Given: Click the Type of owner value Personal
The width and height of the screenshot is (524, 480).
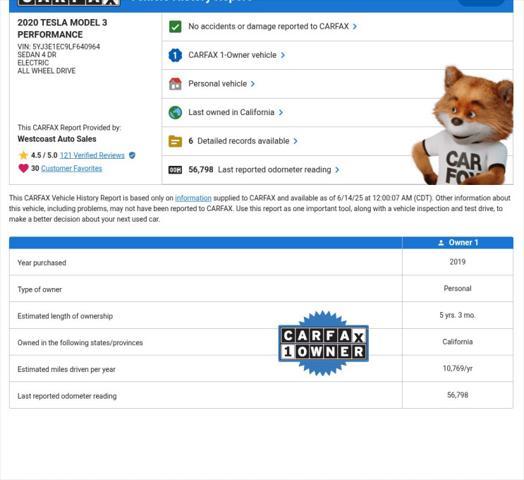Looking at the screenshot, I should tap(457, 288).
